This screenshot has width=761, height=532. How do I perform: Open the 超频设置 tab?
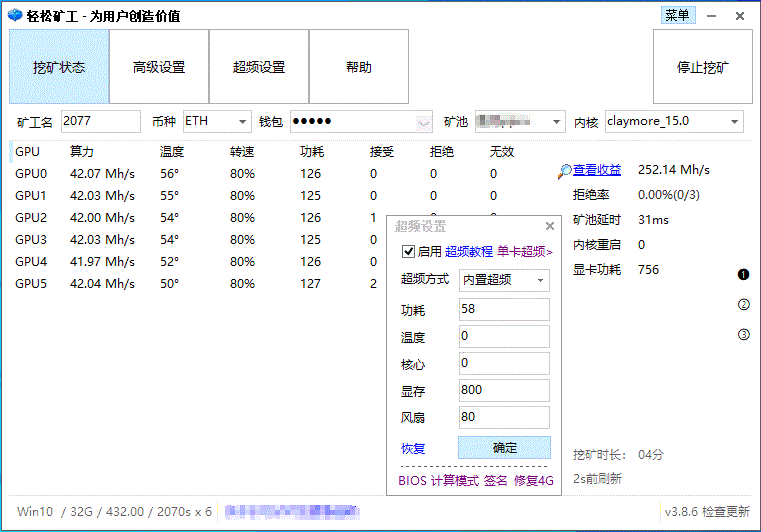point(259,66)
